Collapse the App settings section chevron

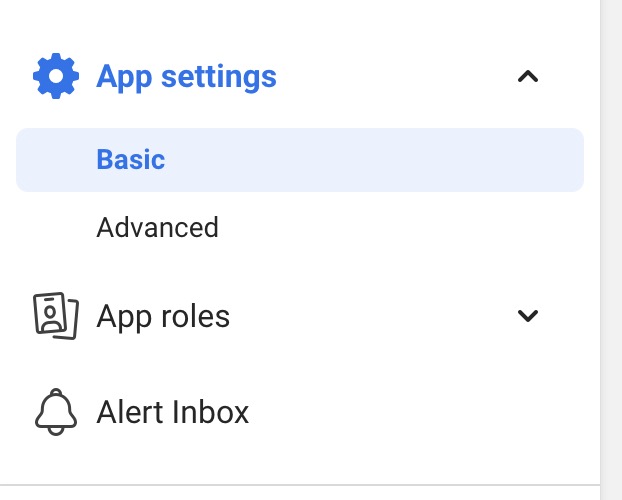528,77
